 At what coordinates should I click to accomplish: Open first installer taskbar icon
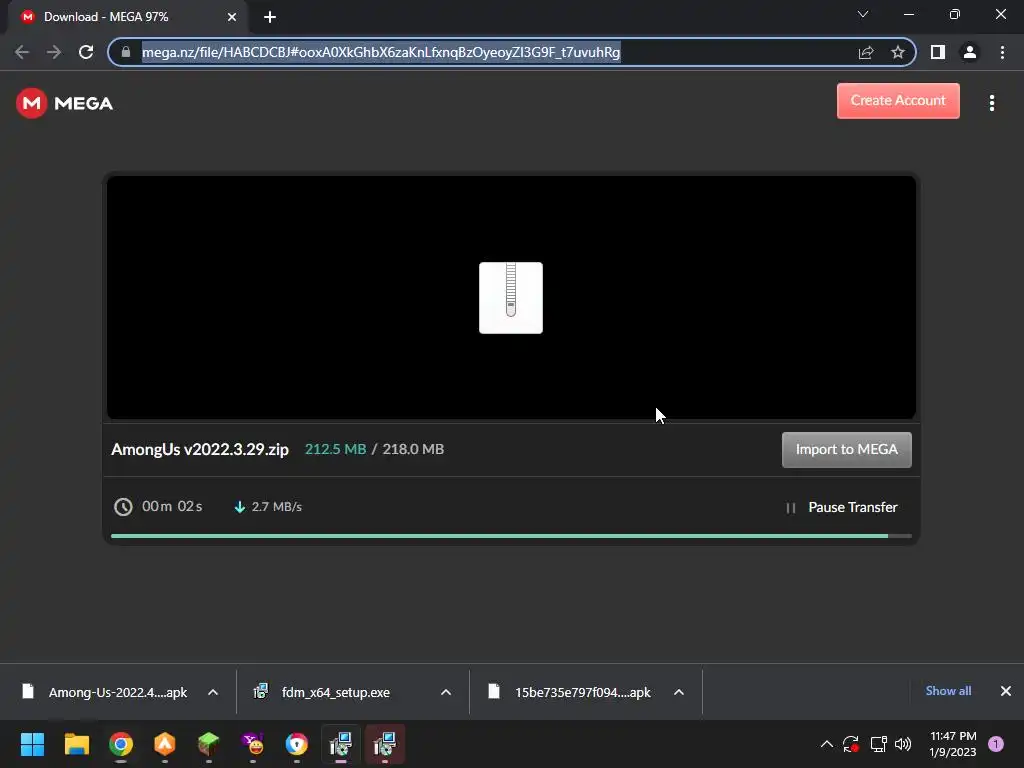coord(340,744)
